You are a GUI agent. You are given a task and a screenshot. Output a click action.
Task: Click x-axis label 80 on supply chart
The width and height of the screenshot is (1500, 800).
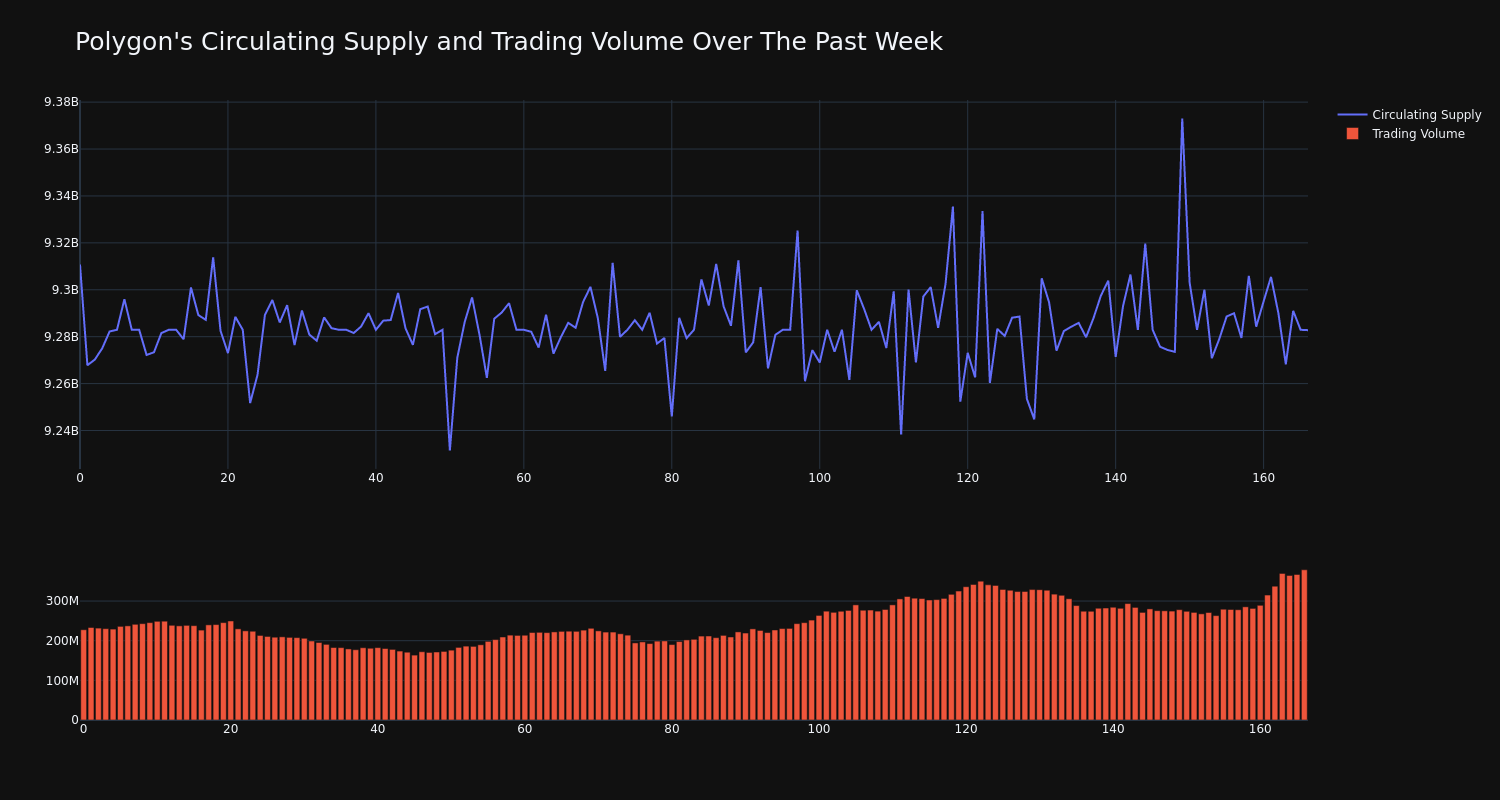click(672, 478)
